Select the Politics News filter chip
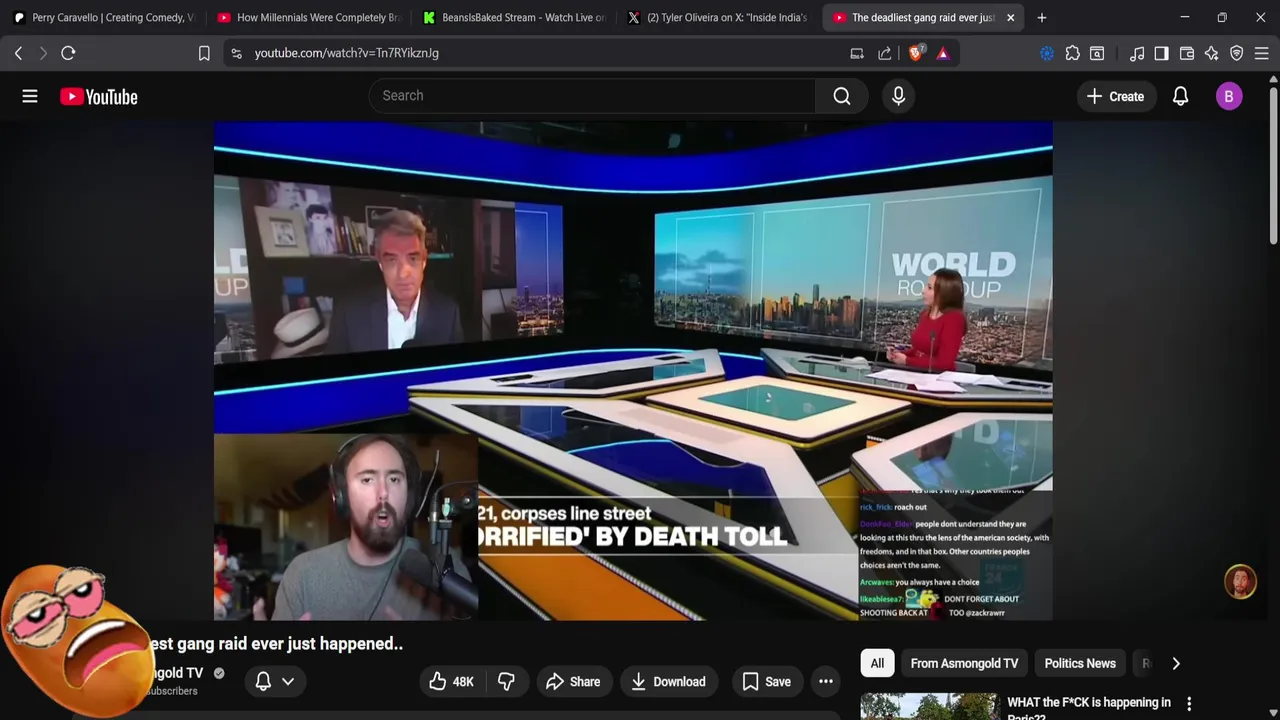Viewport: 1280px width, 720px height. coord(1080,663)
